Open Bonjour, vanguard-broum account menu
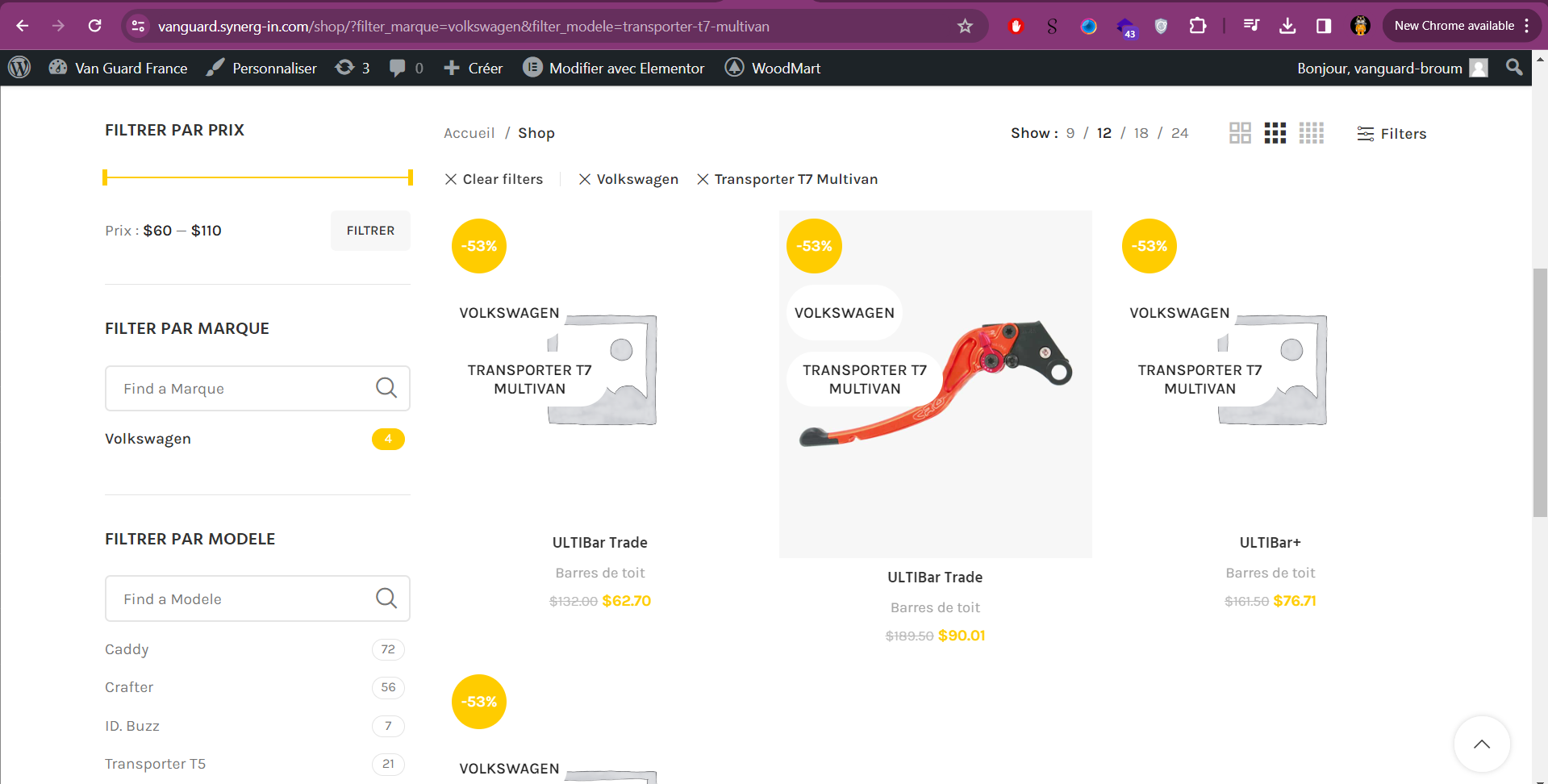 tap(1392, 68)
